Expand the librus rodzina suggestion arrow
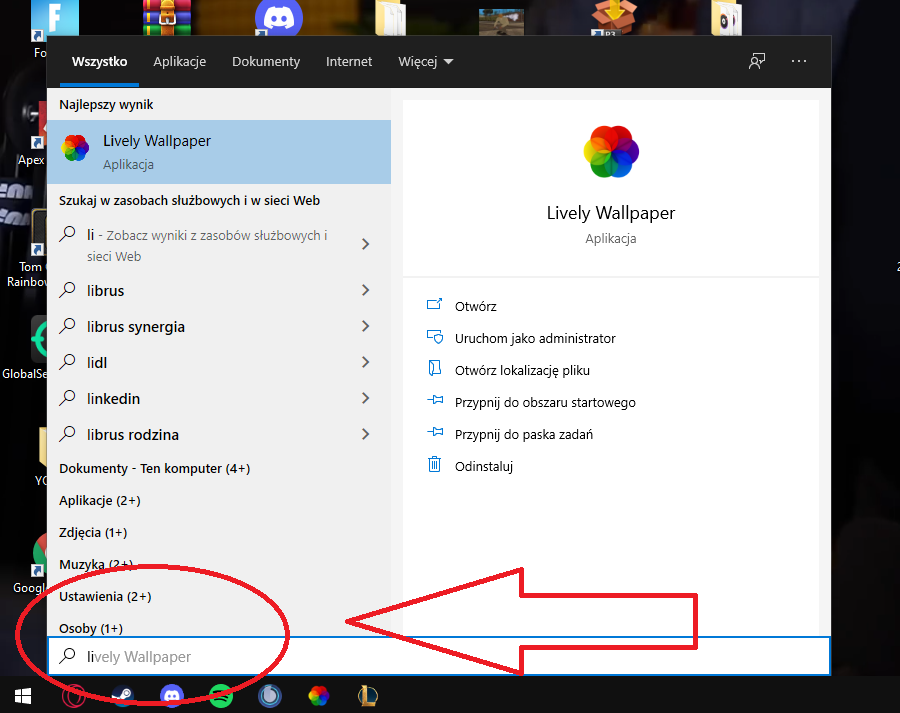 pyautogui.click(x=366, y=434)
